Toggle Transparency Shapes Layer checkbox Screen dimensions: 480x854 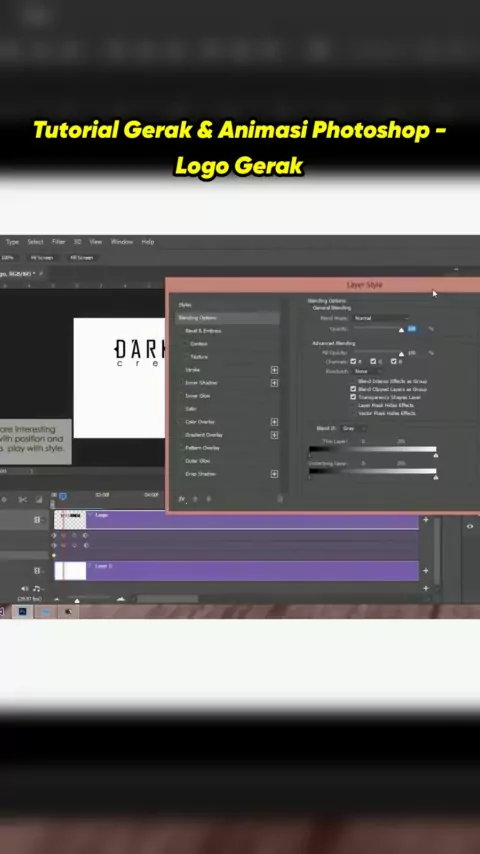pos(353,397)
